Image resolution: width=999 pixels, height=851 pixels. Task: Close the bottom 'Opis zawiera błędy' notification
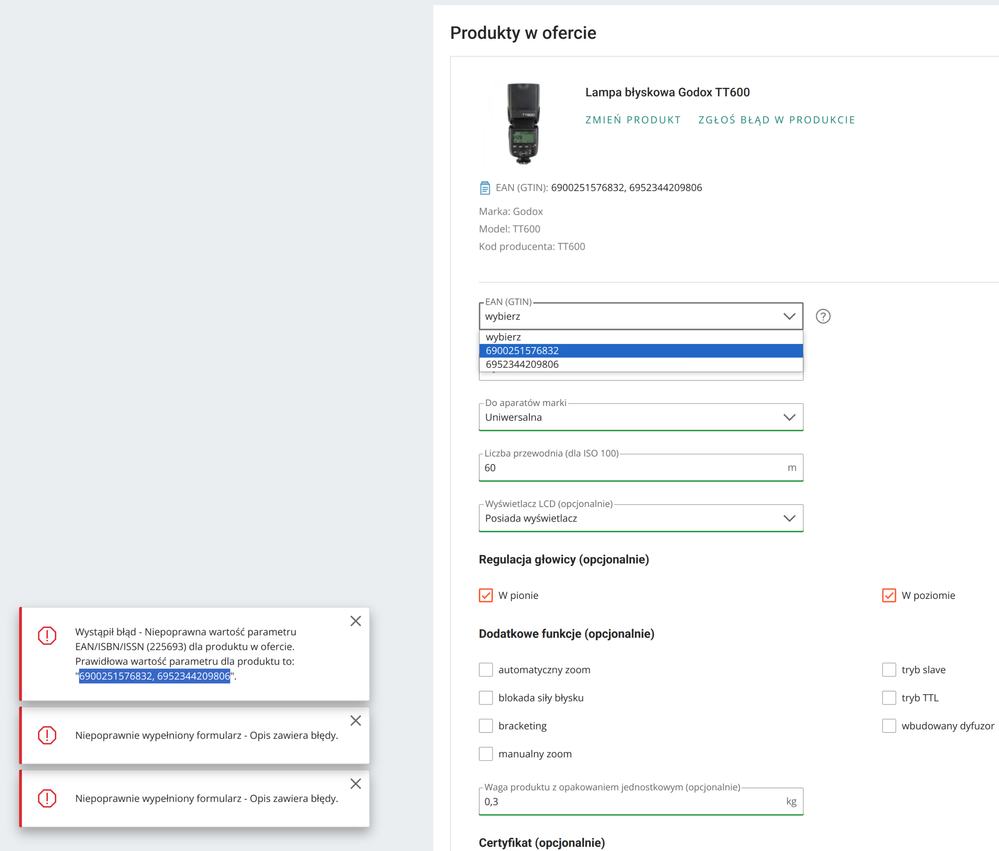pyautogui.click(x=356, y=783)
